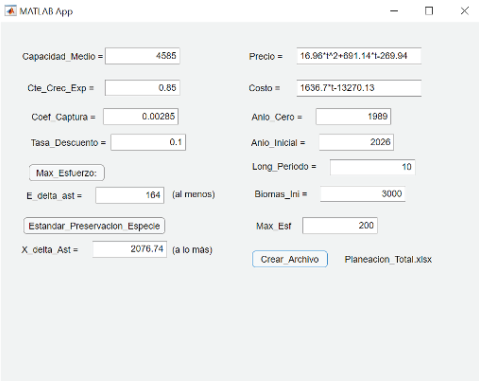Minimize the MATLAB App window

click(x=394, y=11)
